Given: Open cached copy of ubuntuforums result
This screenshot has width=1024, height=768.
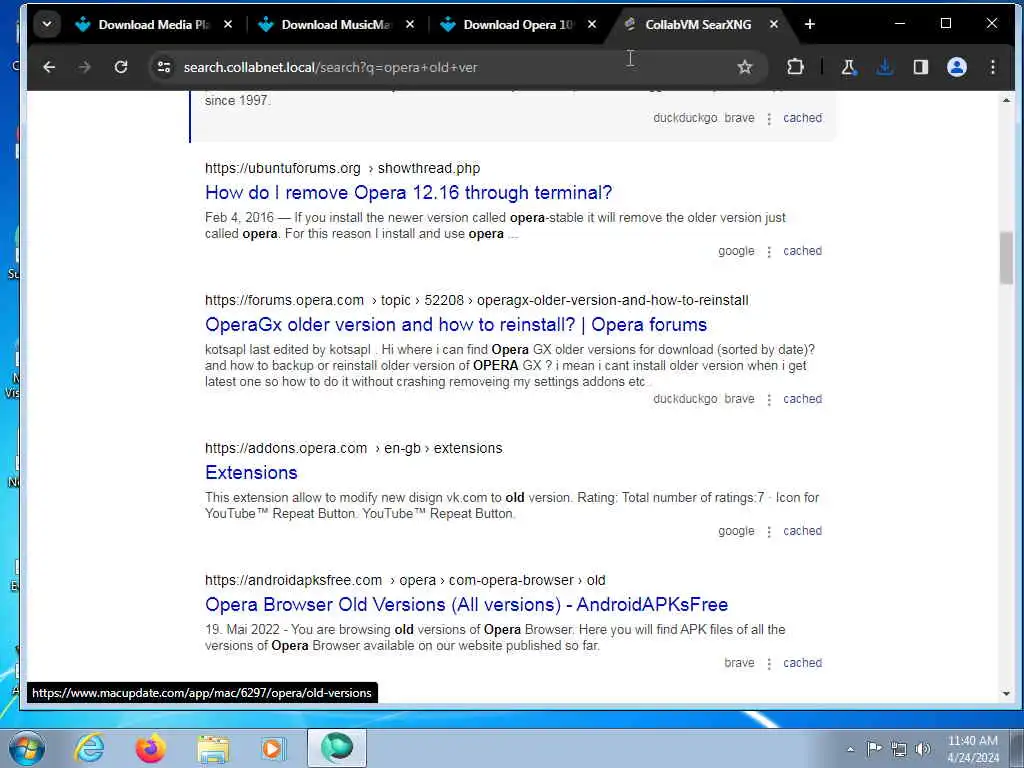Looking at the screenshot, I should 802,251.
